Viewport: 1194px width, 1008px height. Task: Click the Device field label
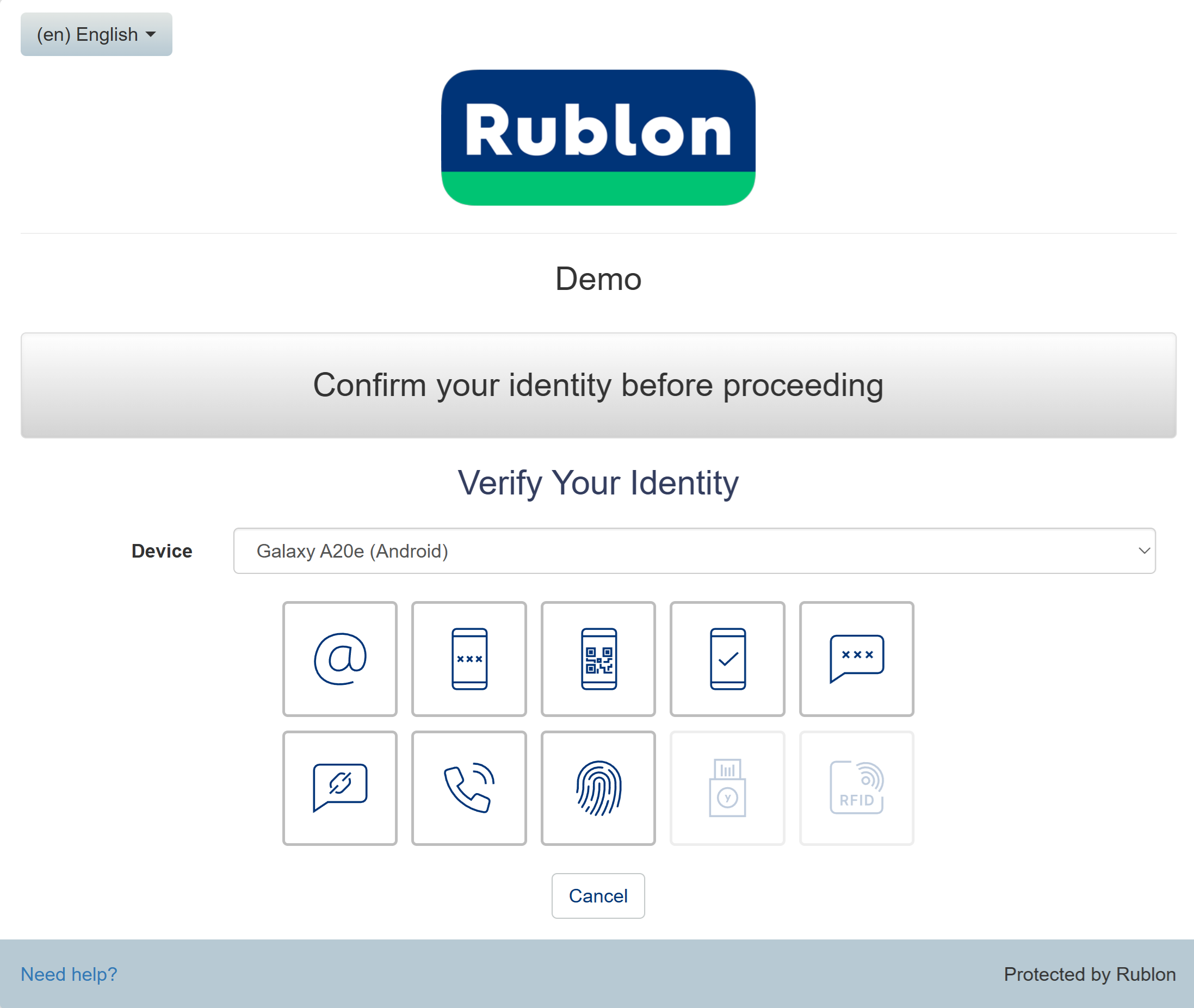pyautogui.click(x=162, y=551)
